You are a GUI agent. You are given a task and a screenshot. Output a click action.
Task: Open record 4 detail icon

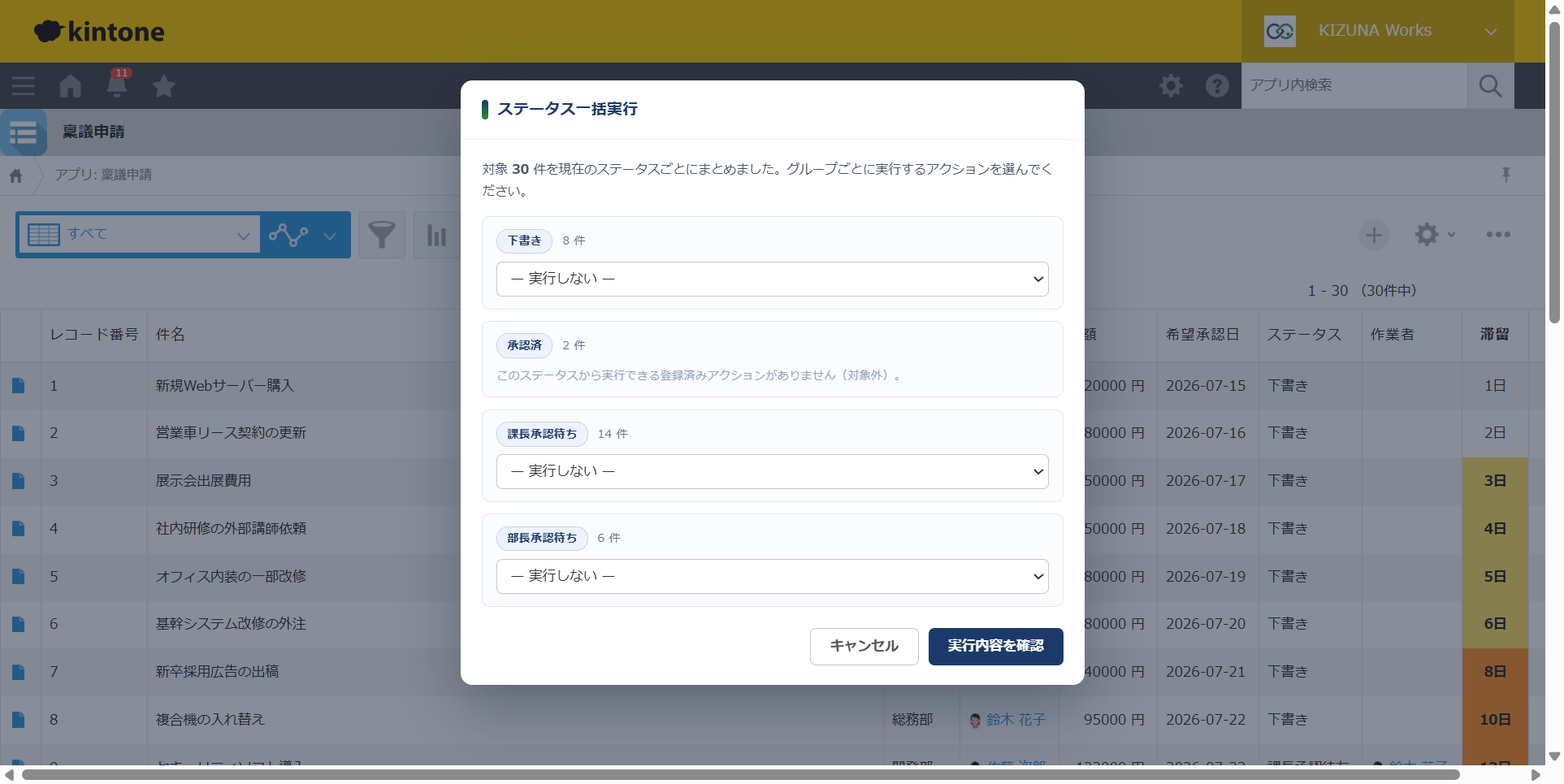[x=19, y=529]
